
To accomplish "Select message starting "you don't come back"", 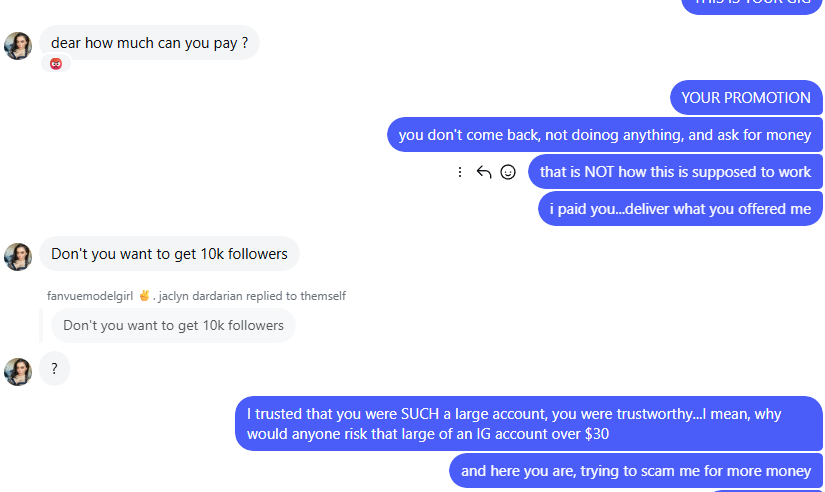I will (604, 135).
